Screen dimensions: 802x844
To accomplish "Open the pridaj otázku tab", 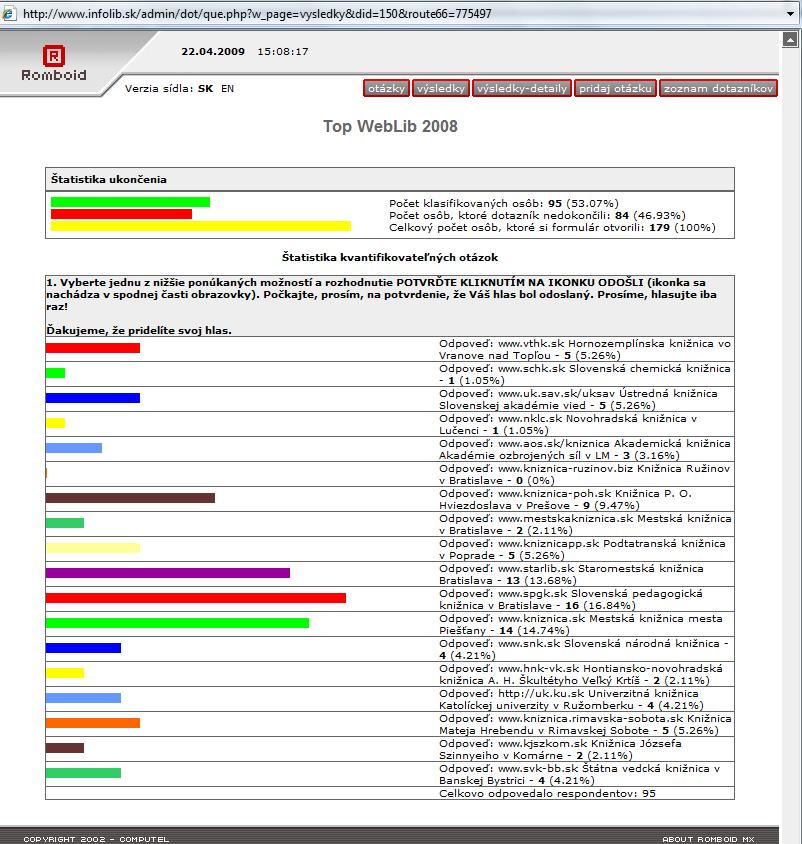I will click(615, 88).
